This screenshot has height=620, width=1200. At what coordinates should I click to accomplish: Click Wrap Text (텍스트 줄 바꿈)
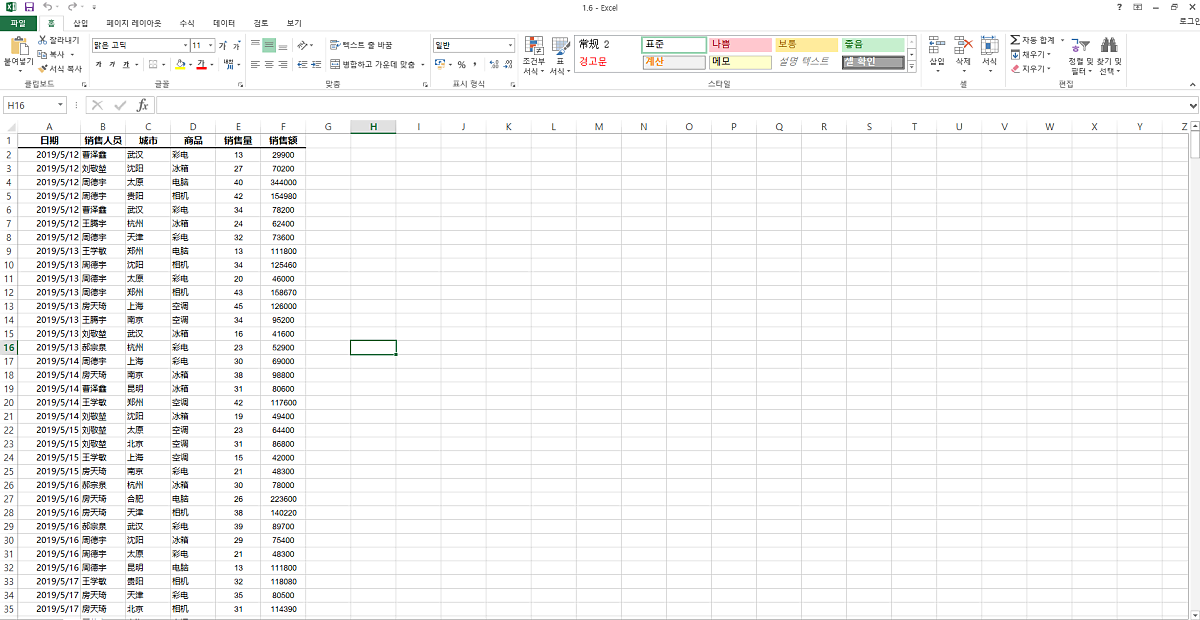tap(361, 45)
